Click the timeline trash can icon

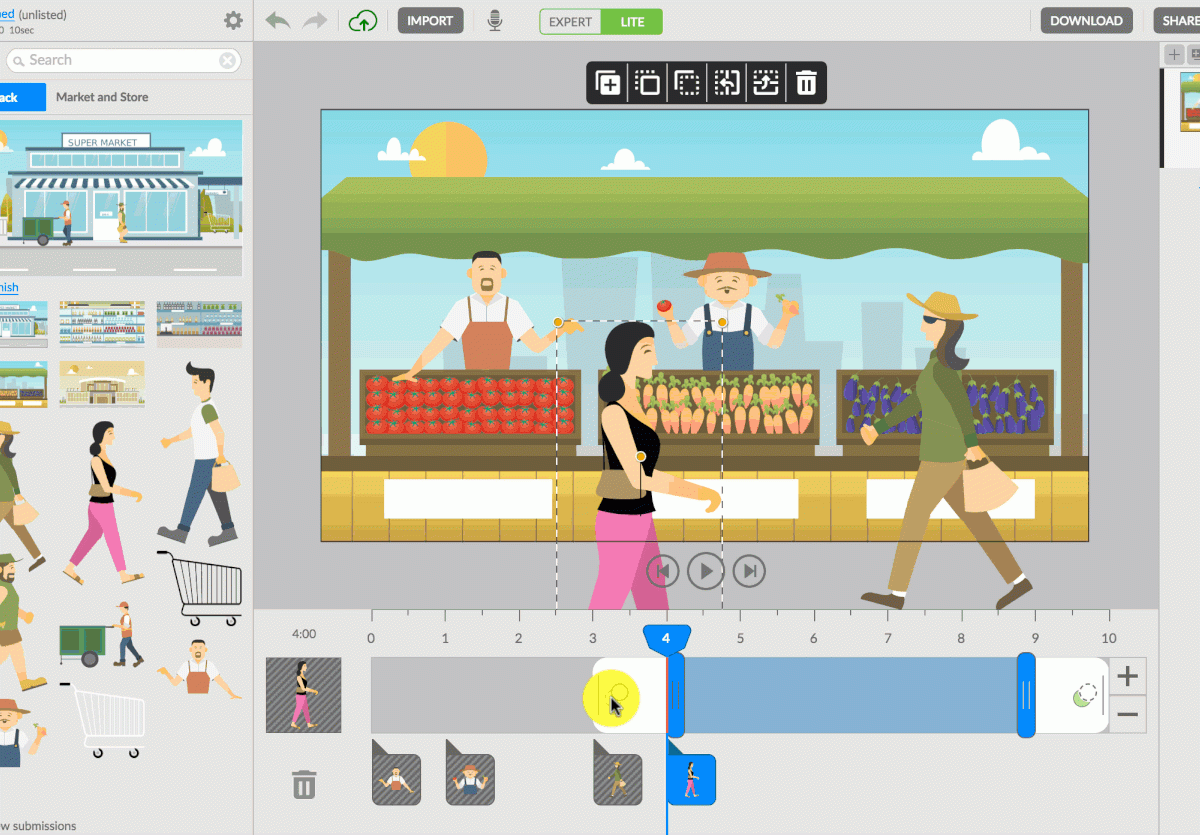point(304,784)
